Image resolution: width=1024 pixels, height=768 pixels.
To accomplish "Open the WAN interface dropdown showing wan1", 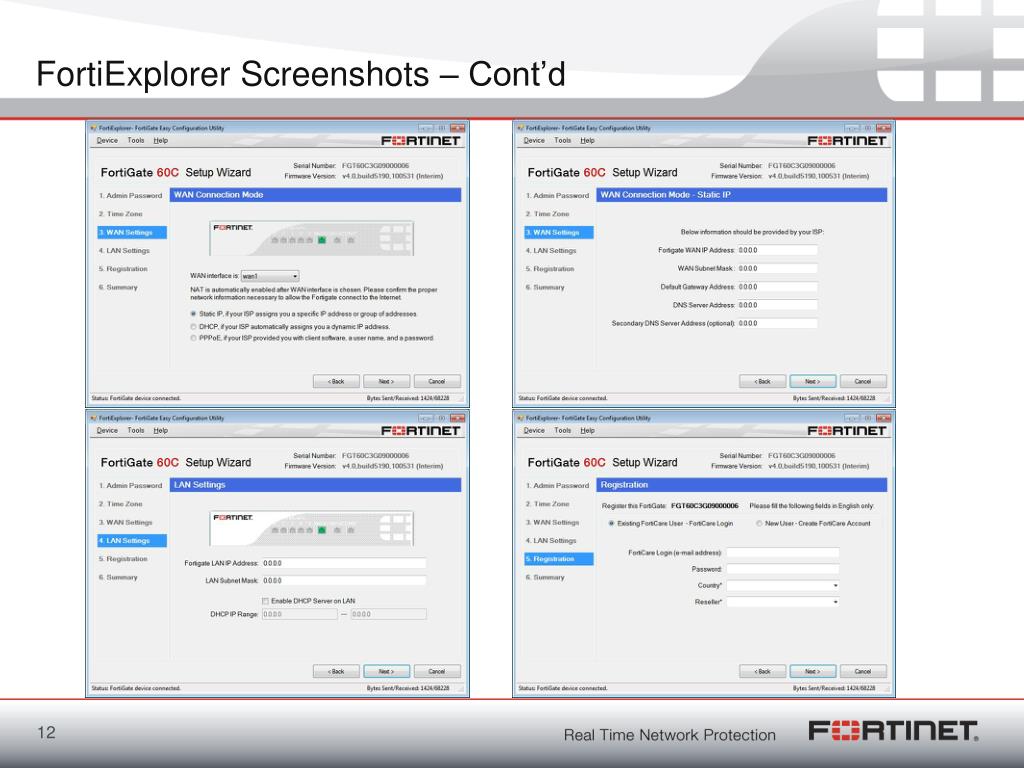I will tap(270, 276).
